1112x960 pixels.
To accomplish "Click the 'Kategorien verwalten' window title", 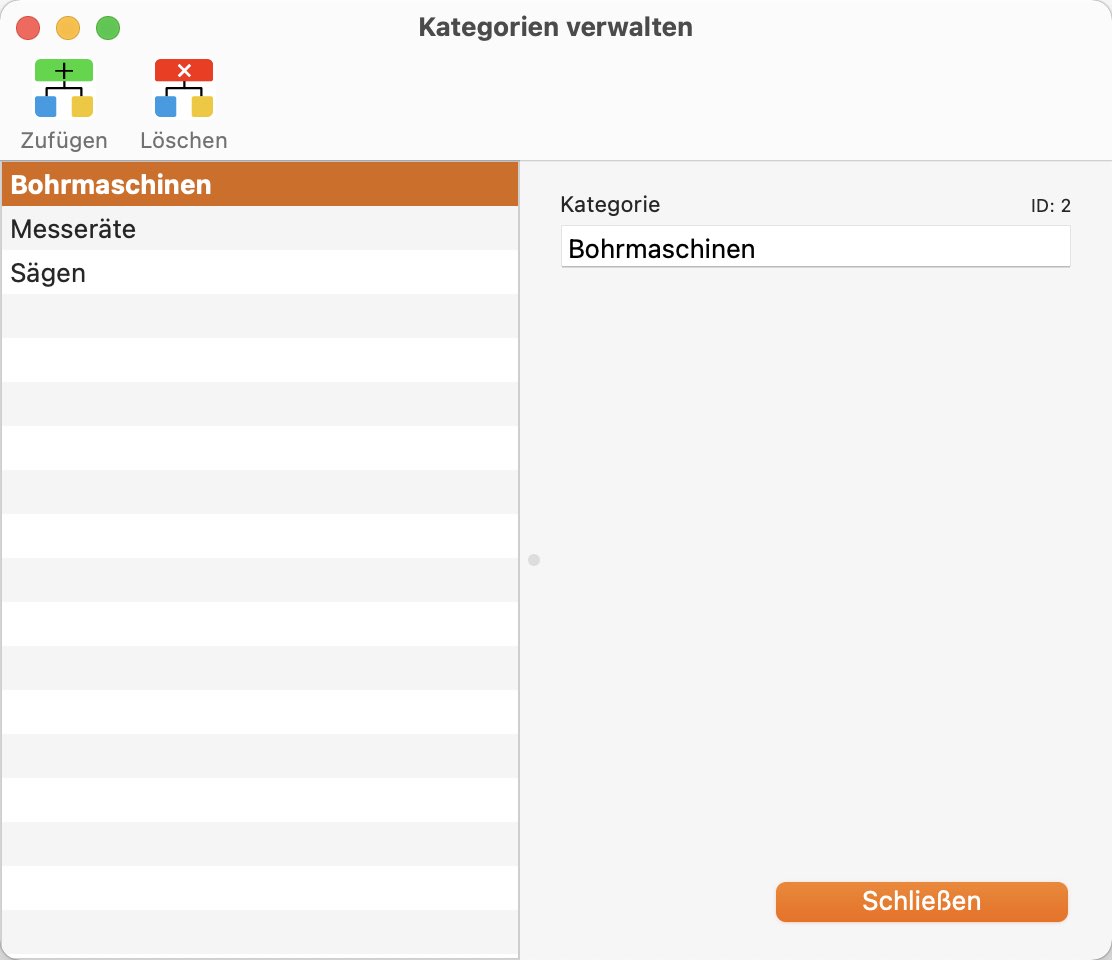I will (555, 27).
